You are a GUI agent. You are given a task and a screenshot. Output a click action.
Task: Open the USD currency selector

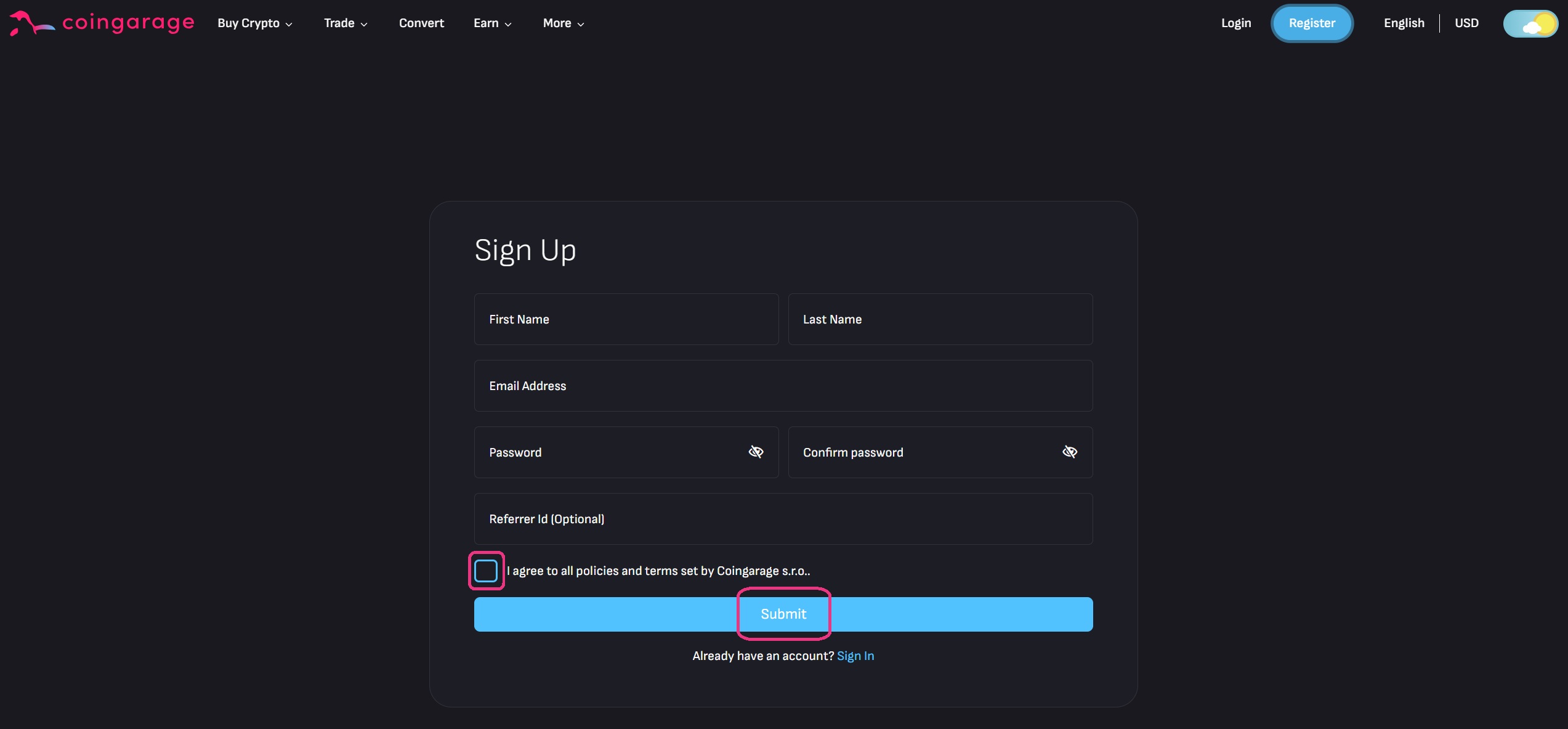(1466, 23)
